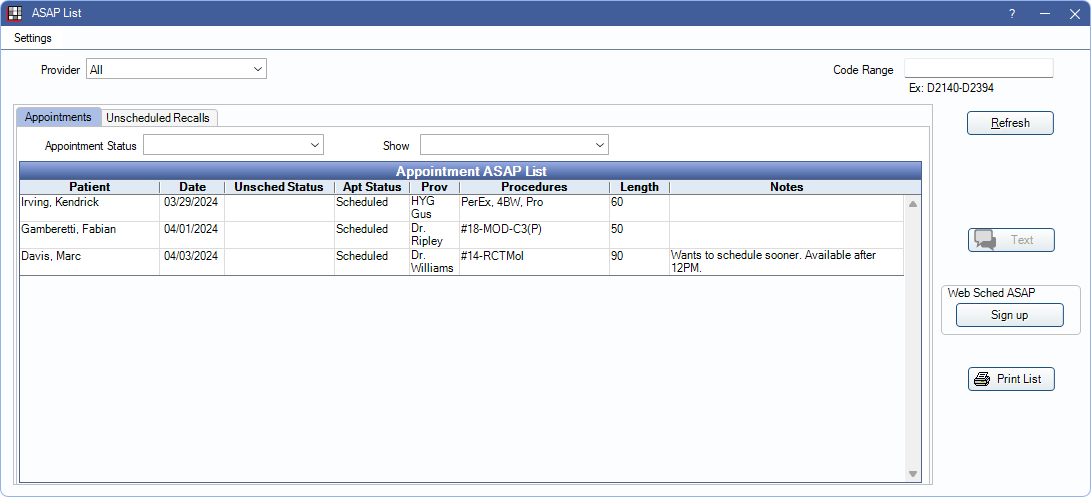Sort the list by Patient column header
This screenshot has height=497, width=1091.
(89, 187)
